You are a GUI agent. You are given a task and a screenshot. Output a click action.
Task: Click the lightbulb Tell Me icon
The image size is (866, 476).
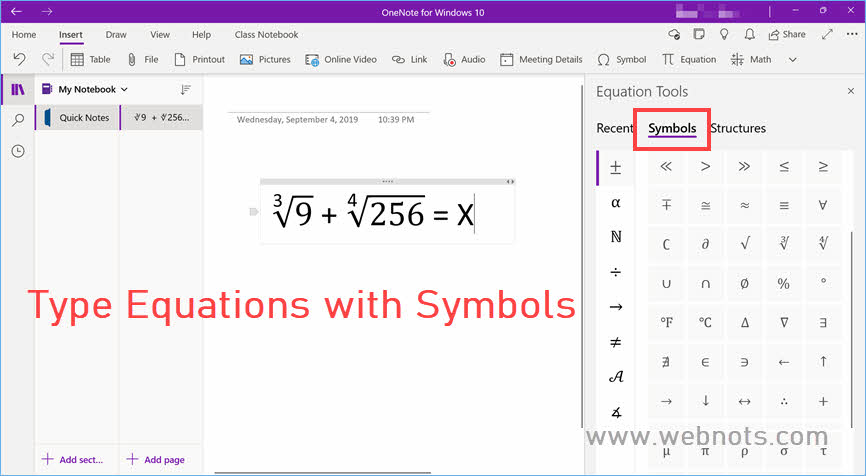[724, 34]
